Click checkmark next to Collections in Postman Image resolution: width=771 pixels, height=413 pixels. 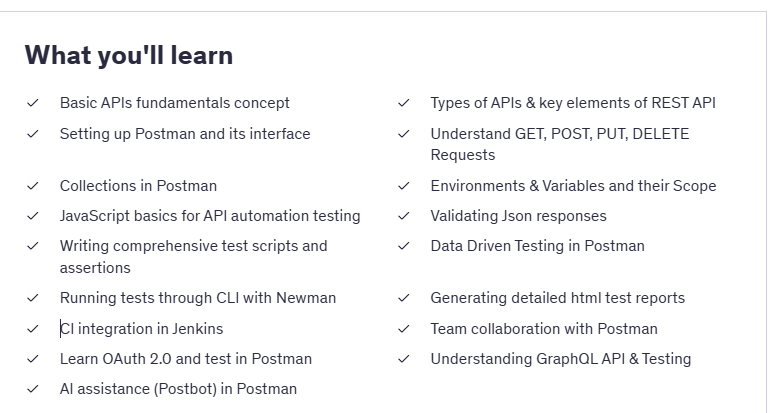[33, 186]
